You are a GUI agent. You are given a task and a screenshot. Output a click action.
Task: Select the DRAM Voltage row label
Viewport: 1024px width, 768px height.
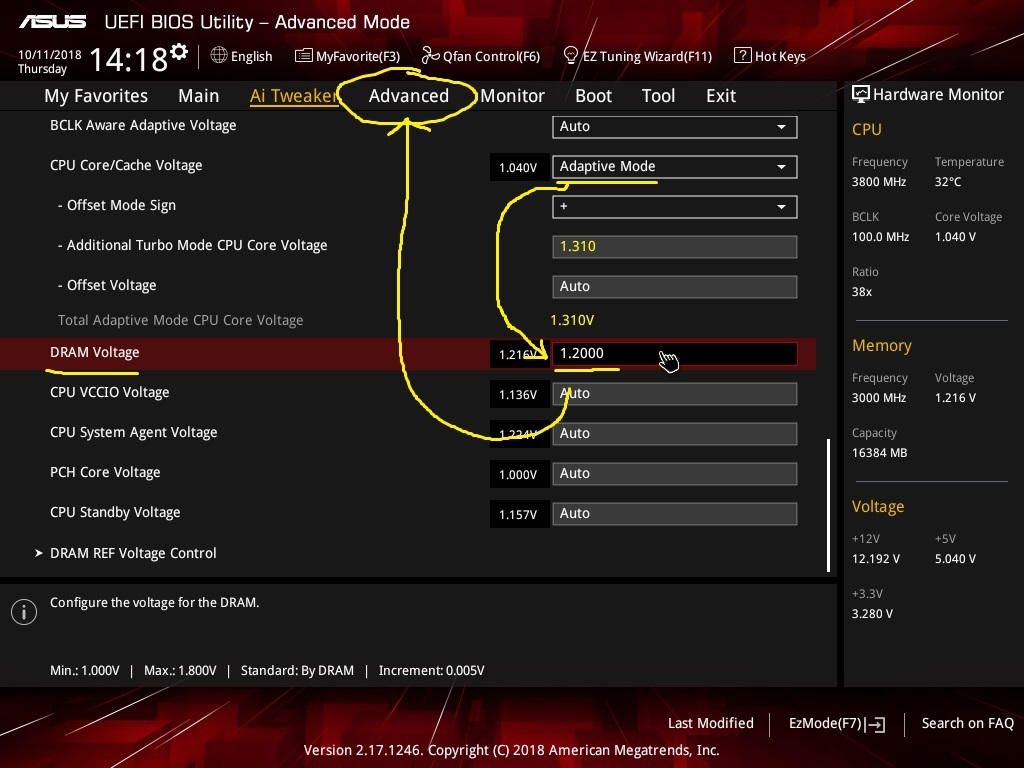pos(95,353)
